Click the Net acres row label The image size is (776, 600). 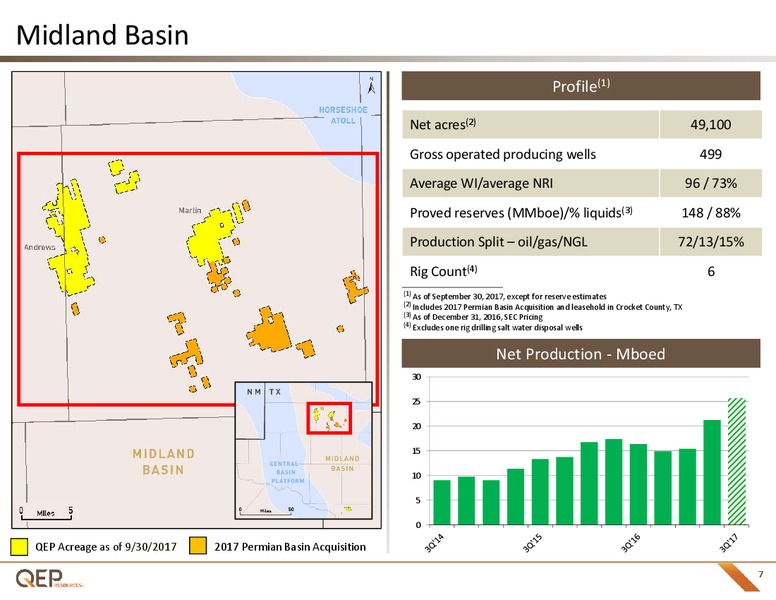coord(442,124)
